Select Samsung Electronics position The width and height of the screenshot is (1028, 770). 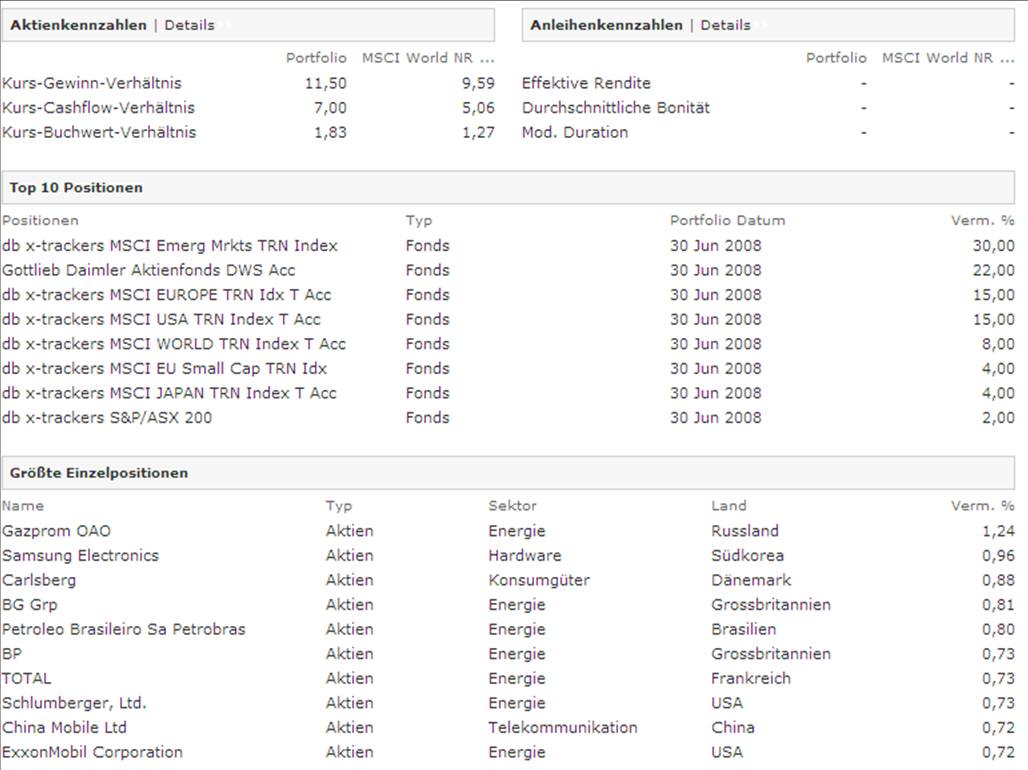point(80,556)
